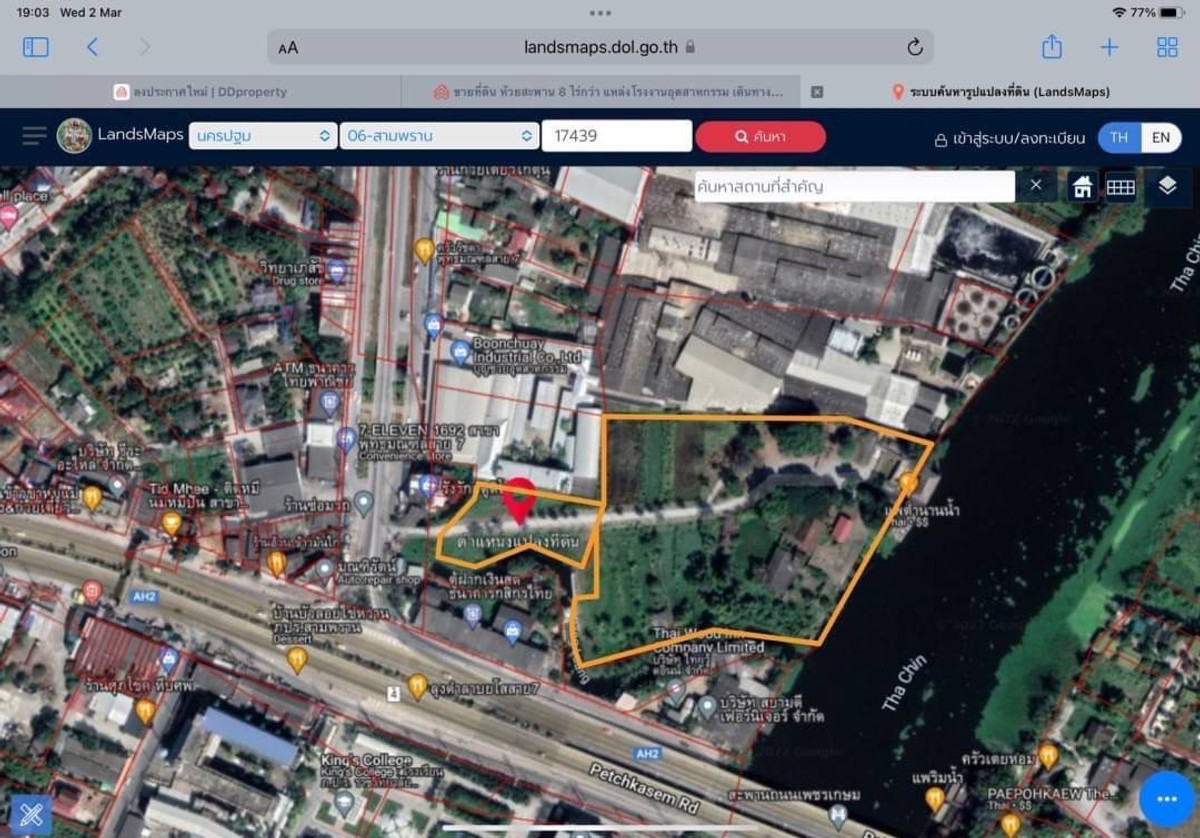Open the map layers selector

pyautogui.click(x=1167, y=186)
